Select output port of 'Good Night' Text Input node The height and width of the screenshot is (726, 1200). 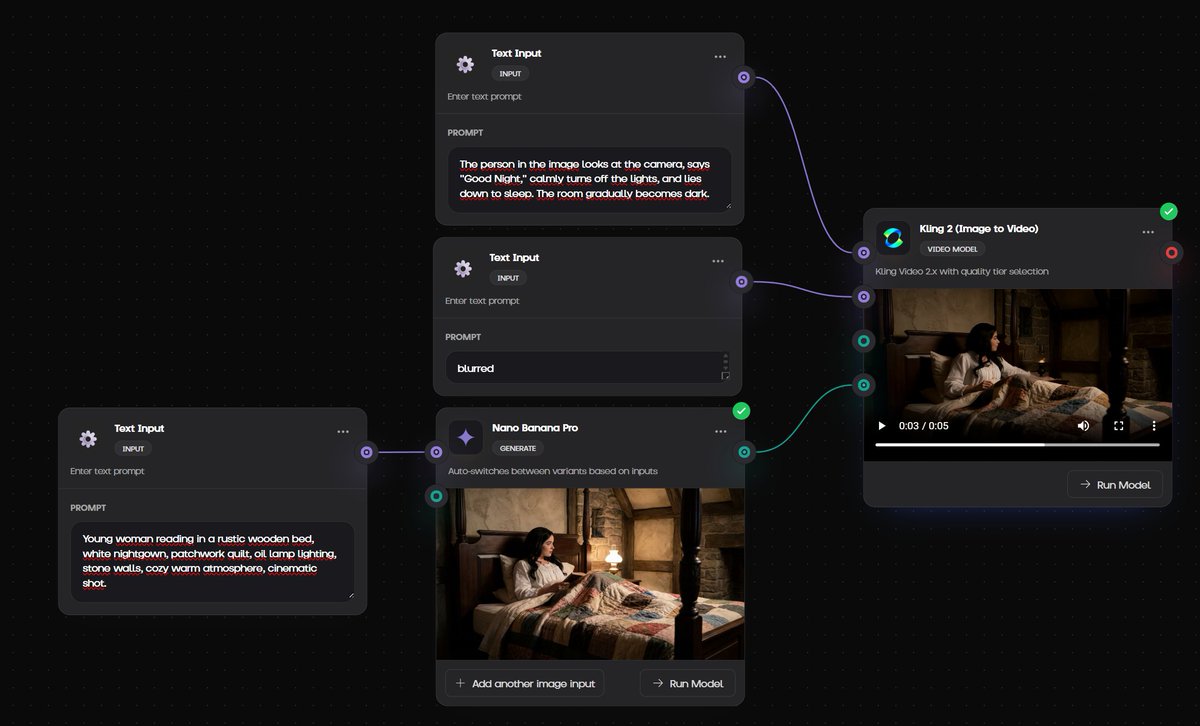click(743, 77)
